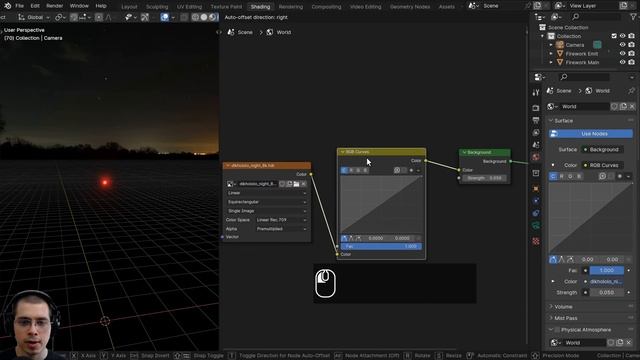Switch to the Rendering workspace tab

(x=291, y=7)
